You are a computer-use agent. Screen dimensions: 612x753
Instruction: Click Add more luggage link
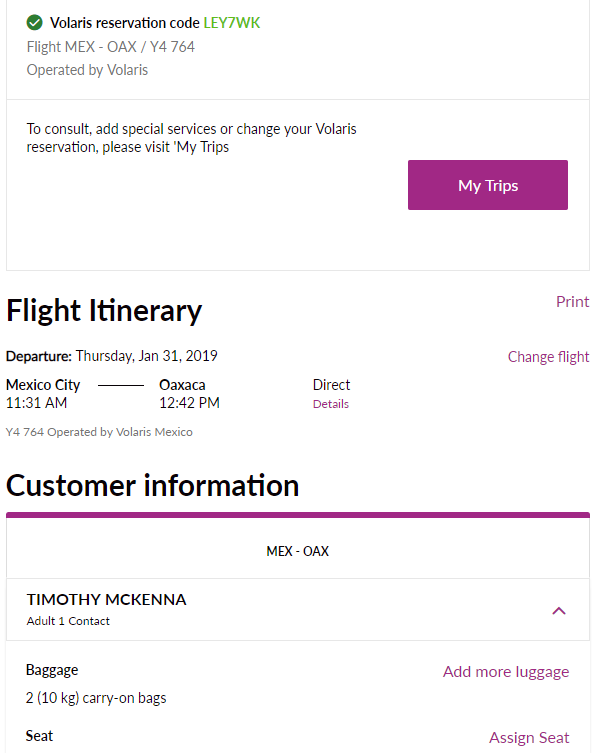tap(506, 671)
